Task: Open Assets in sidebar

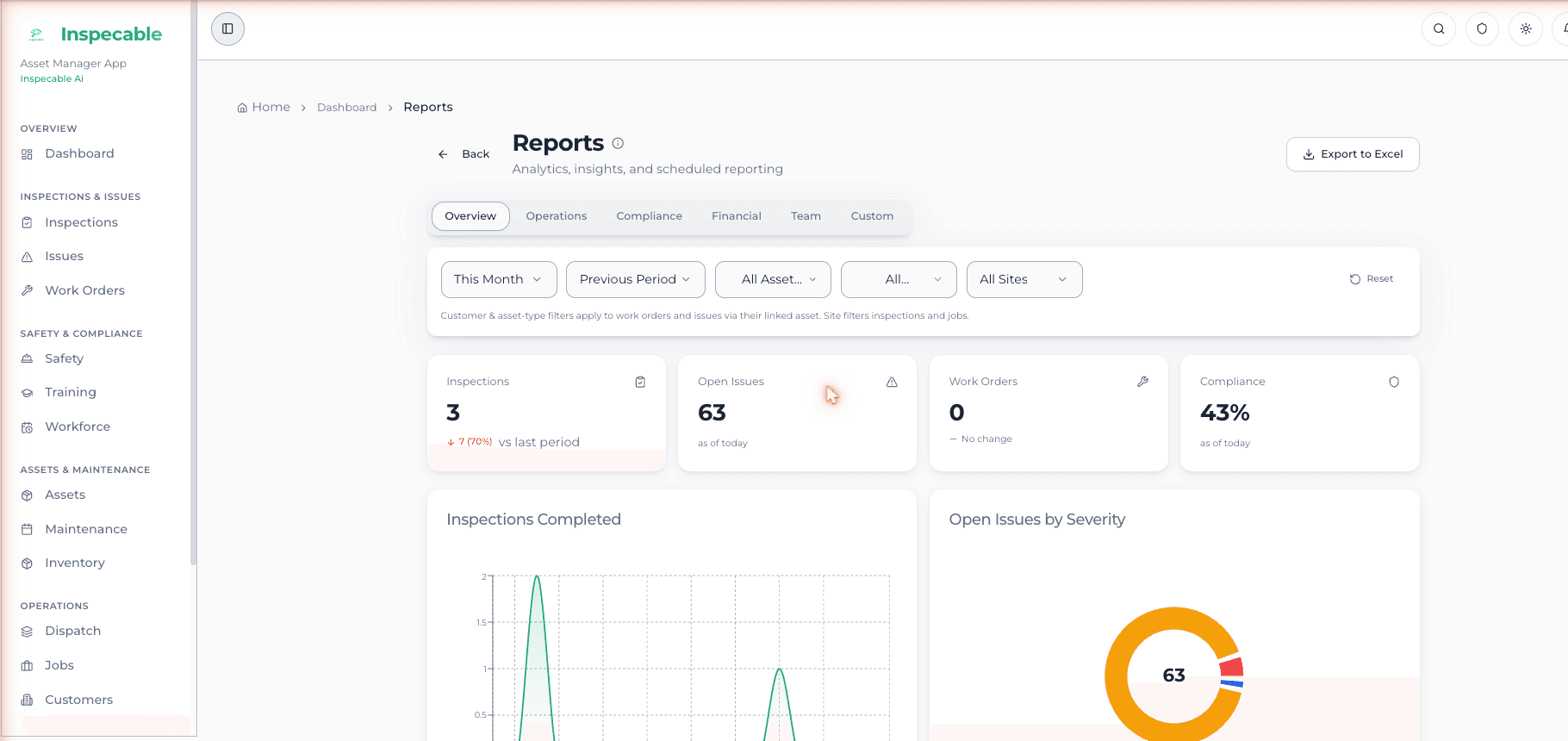Action: [x=65, y=495]
